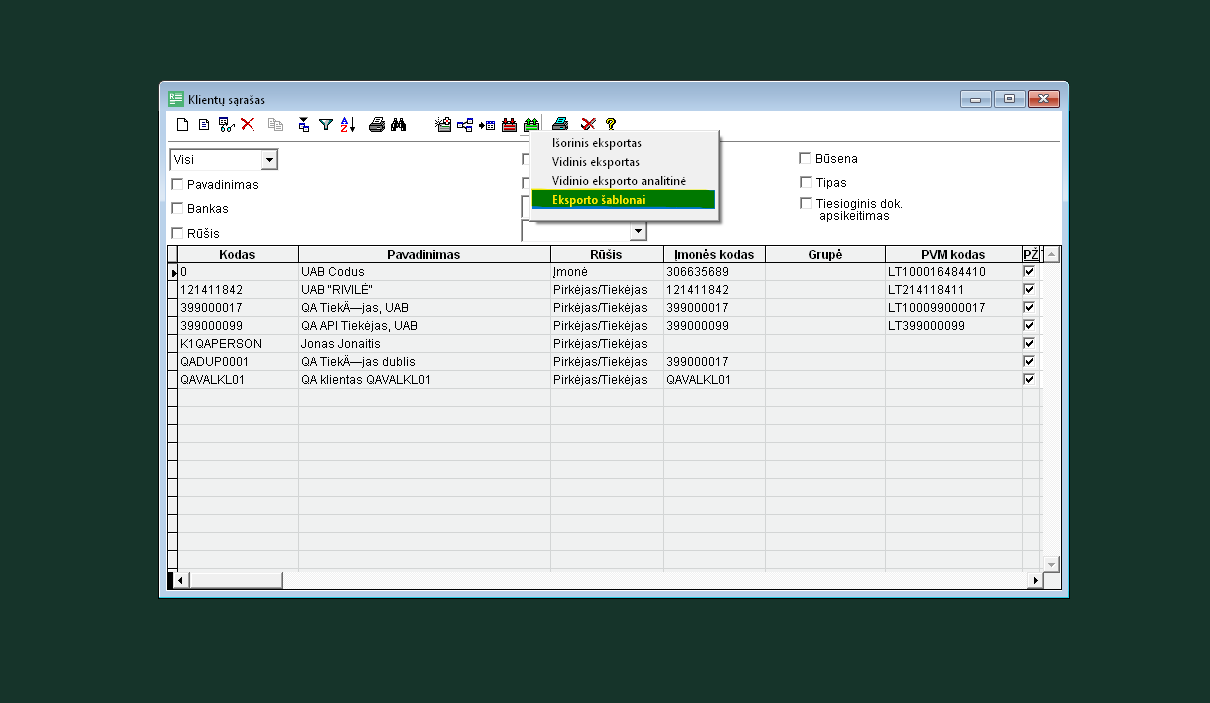This screenshot has width=1210, height=703.
Task: Toggle the Tipas checkbox
Action: [x=805, y=182]
